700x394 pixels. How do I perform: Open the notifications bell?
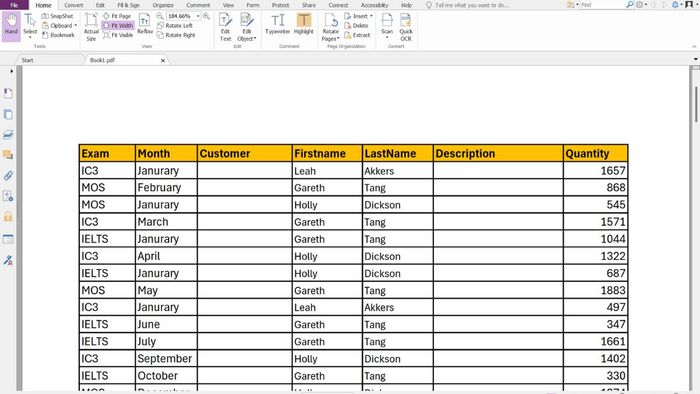click(x=676, y=5)
